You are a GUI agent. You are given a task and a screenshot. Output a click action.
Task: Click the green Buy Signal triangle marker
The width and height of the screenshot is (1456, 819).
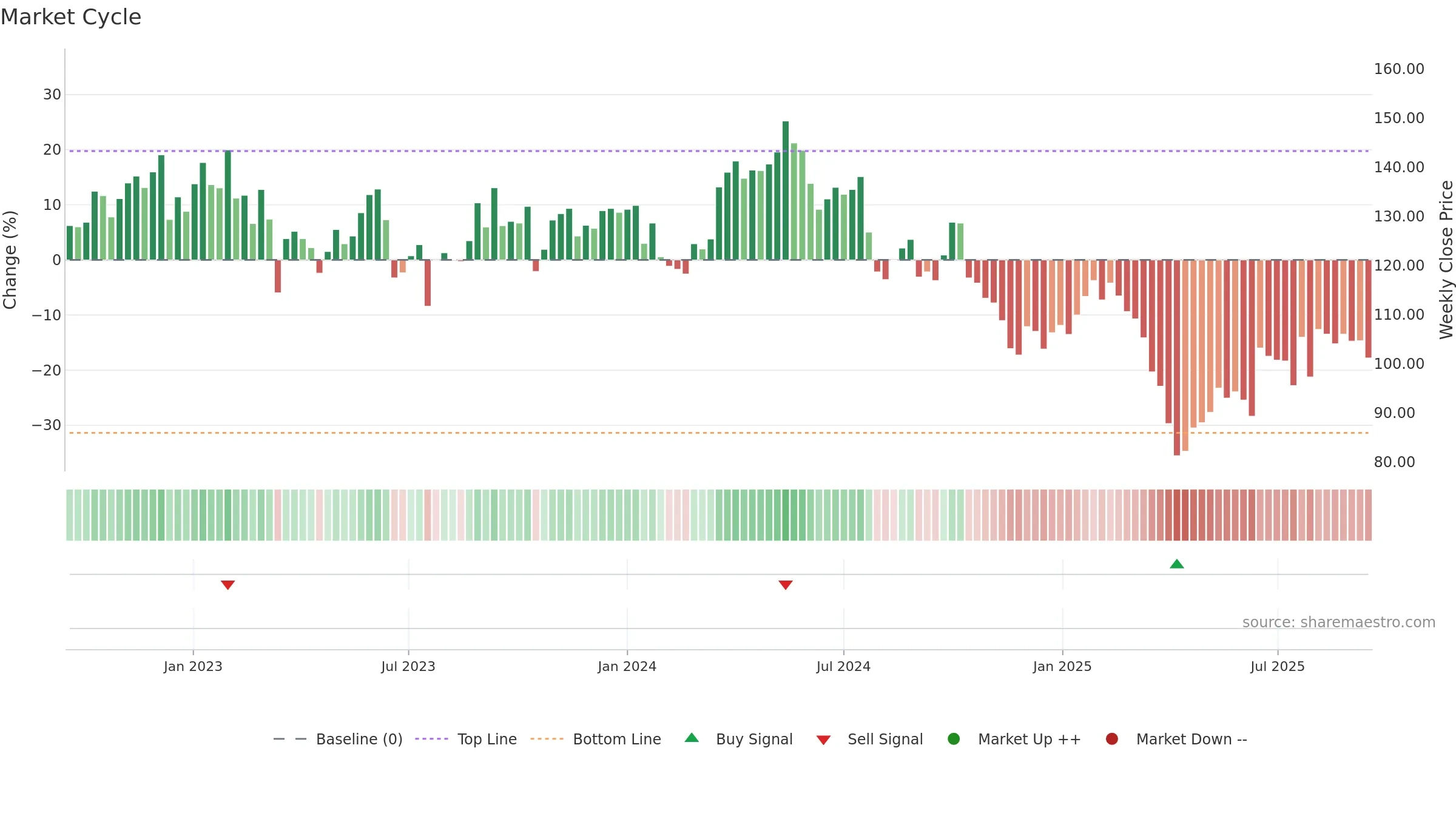(1177, 564)
